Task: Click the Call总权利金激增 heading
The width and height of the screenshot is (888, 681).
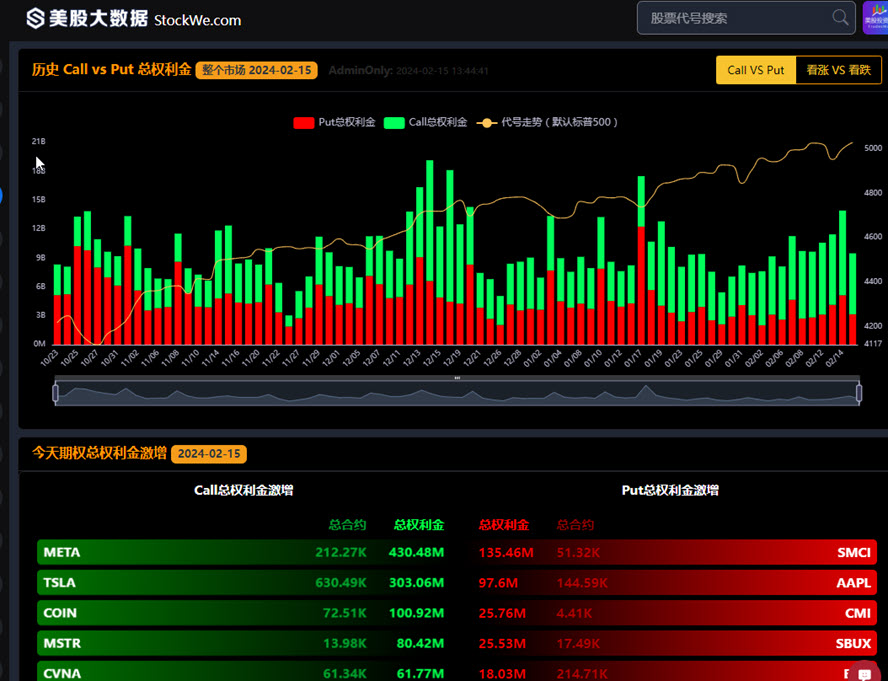Action: coord(244,491)
